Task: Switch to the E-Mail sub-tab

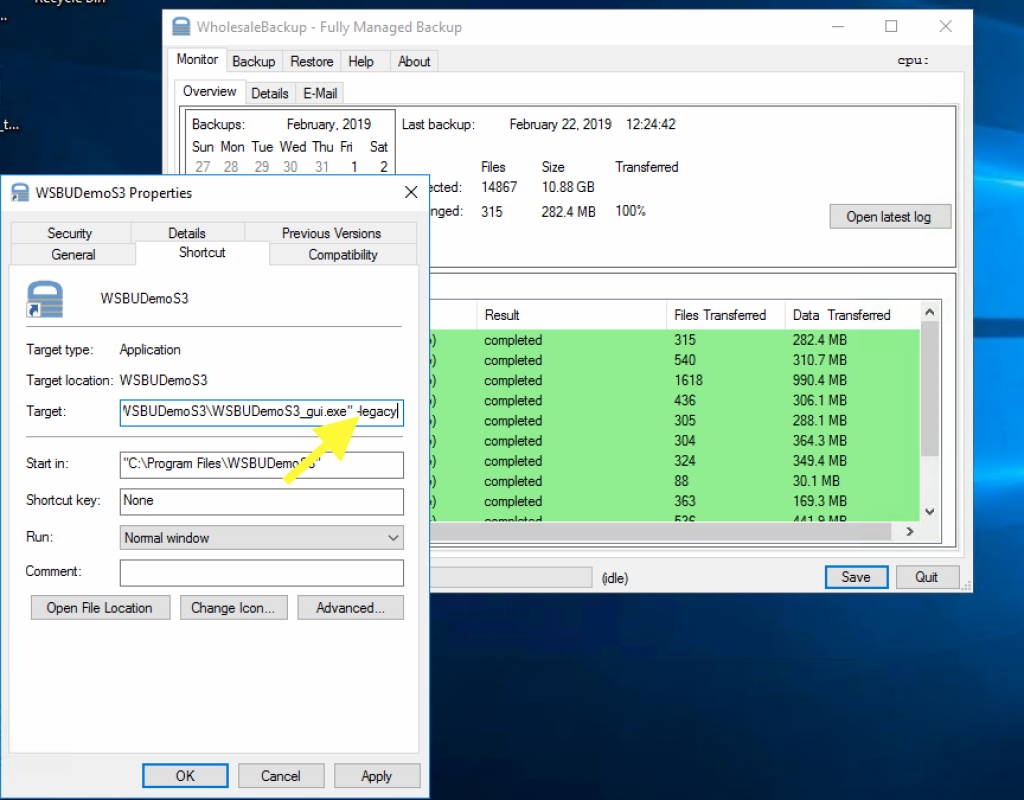Action: (320, 93)
